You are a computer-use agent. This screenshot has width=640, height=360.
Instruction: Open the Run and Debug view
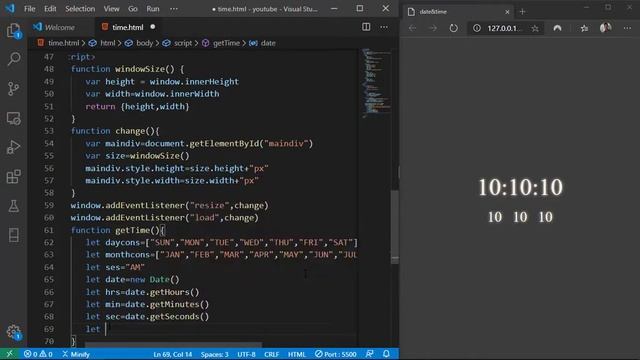[13, 147]
